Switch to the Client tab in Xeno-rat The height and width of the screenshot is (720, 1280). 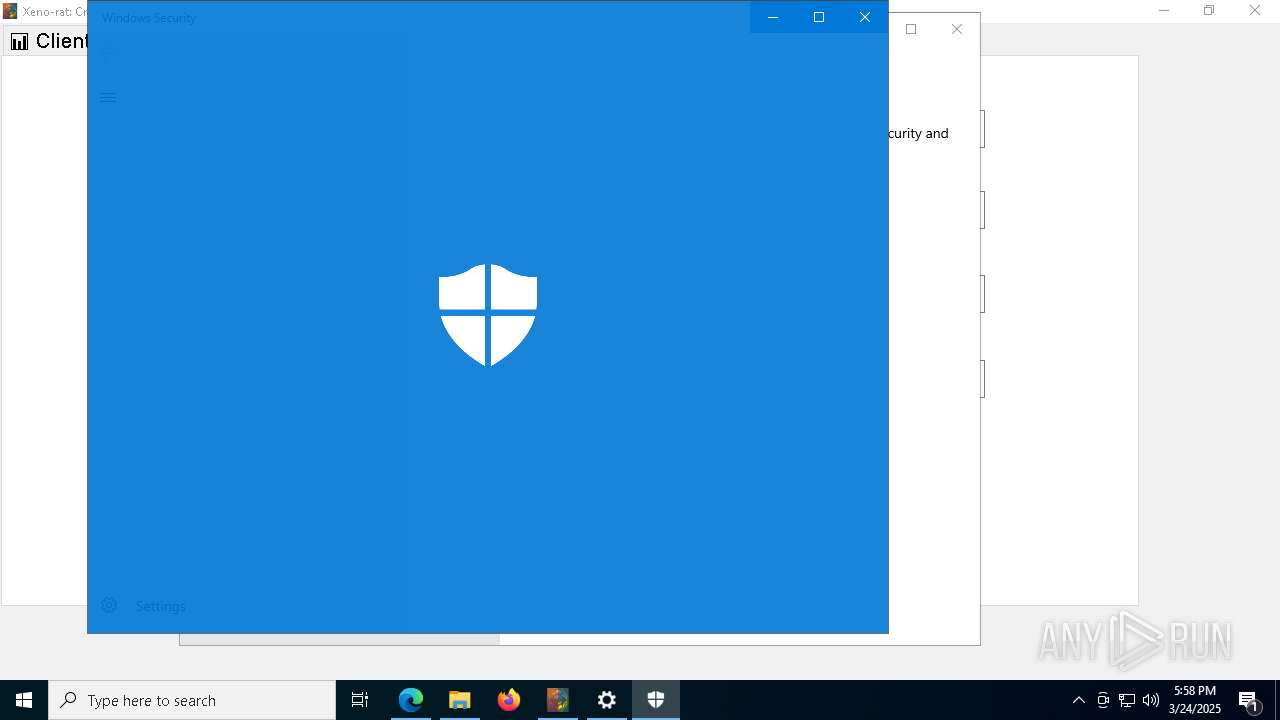[x=48, y=41]
